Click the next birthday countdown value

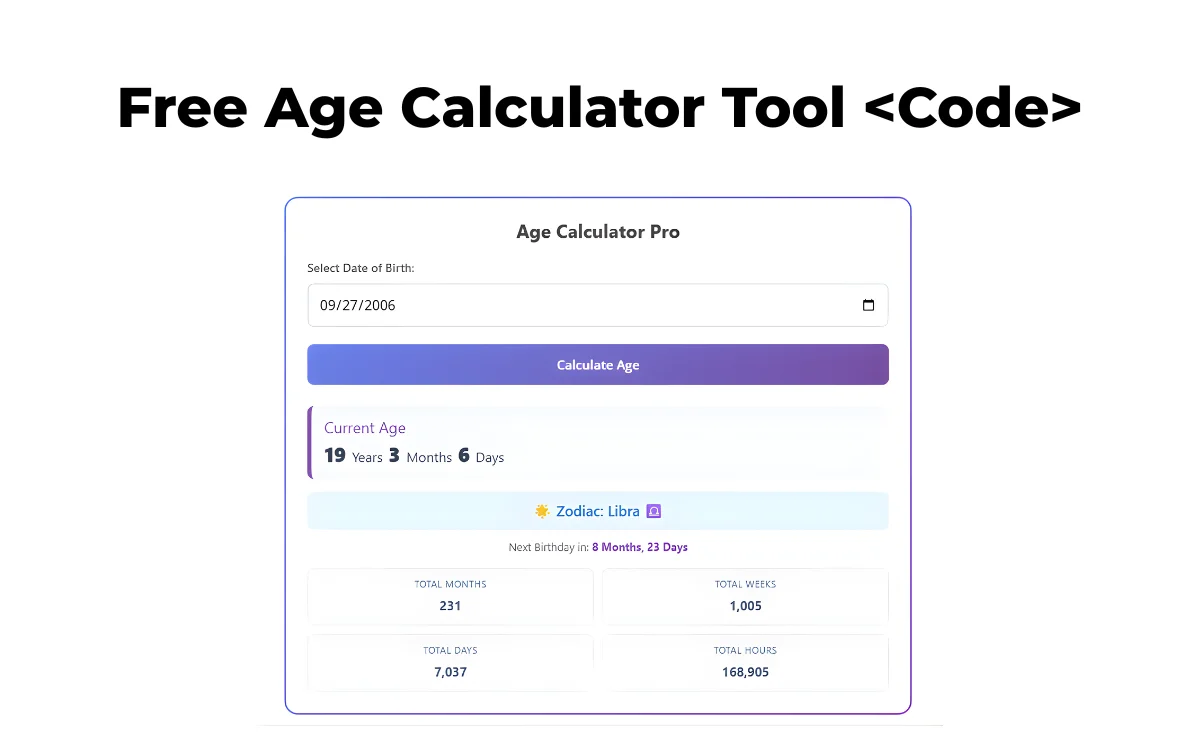(639, 547)
